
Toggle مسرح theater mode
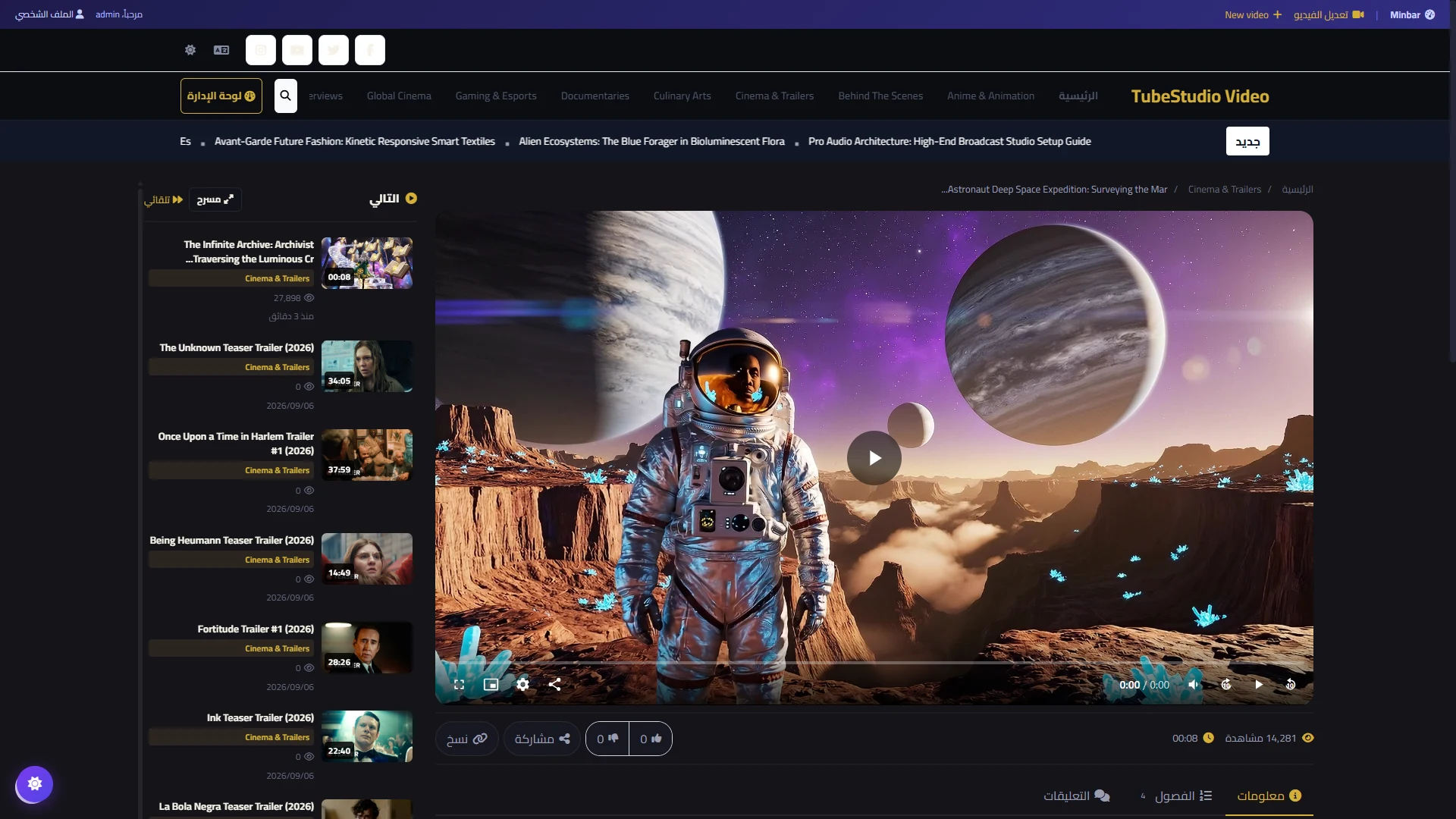point(215,199)
